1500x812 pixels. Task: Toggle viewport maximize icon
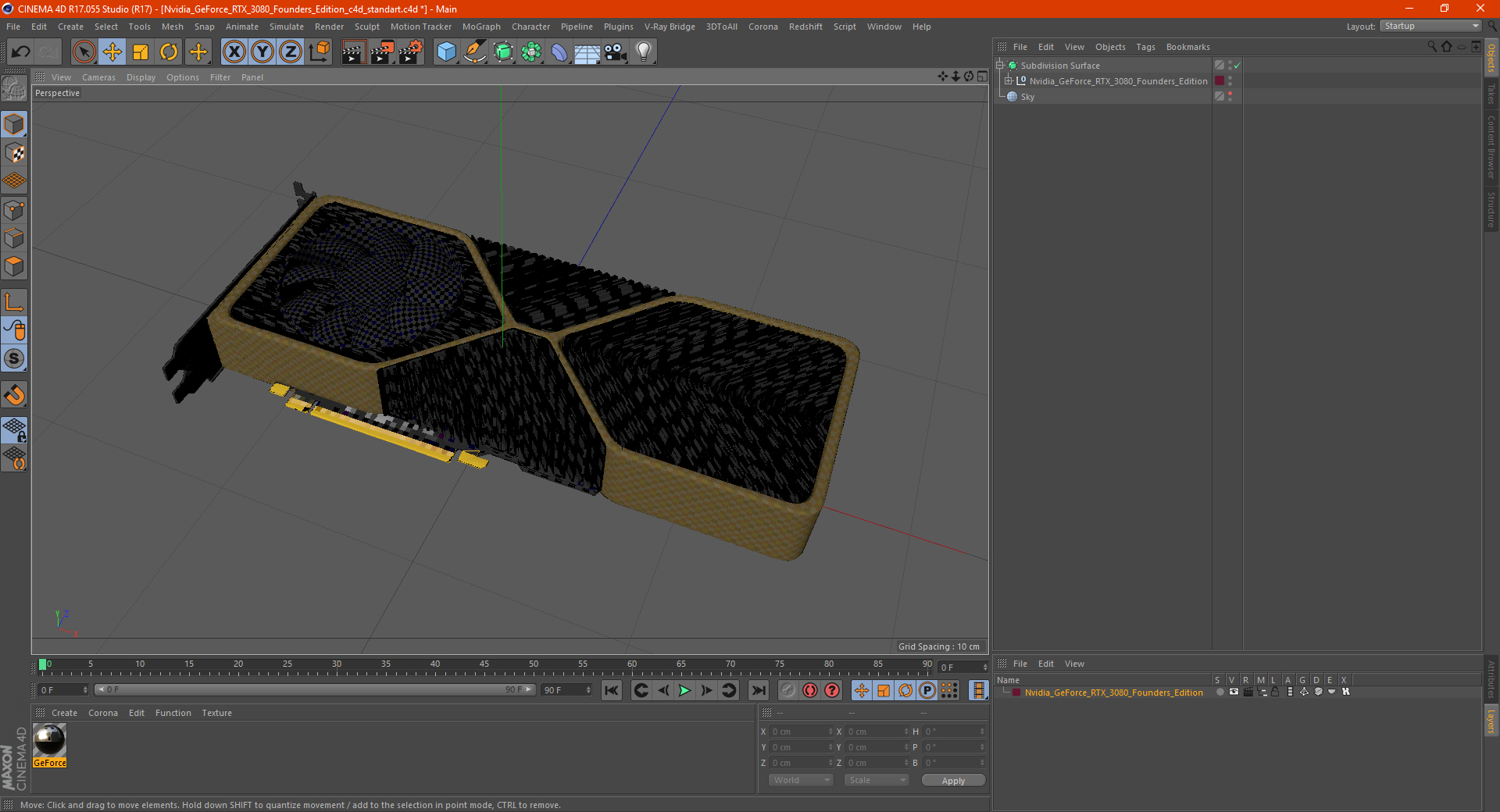pos(982,77)
